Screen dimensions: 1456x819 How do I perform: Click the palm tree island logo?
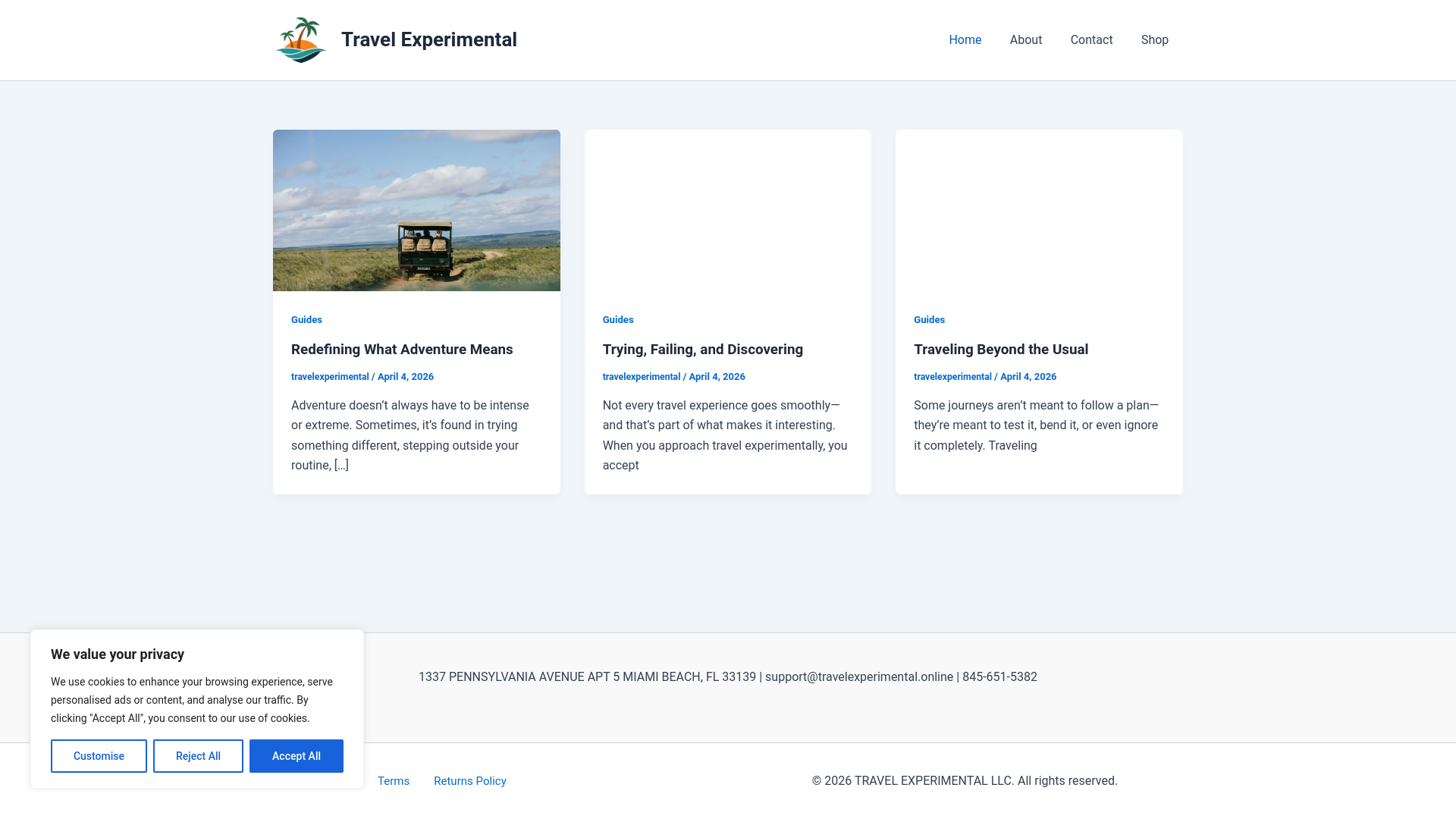[301, 40]
